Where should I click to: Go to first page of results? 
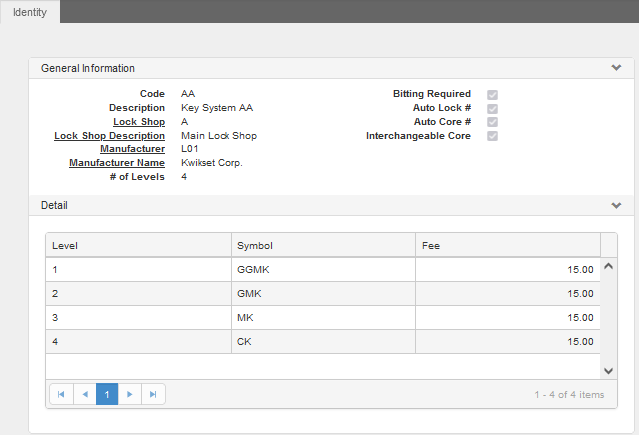click(x=61, y=394)
